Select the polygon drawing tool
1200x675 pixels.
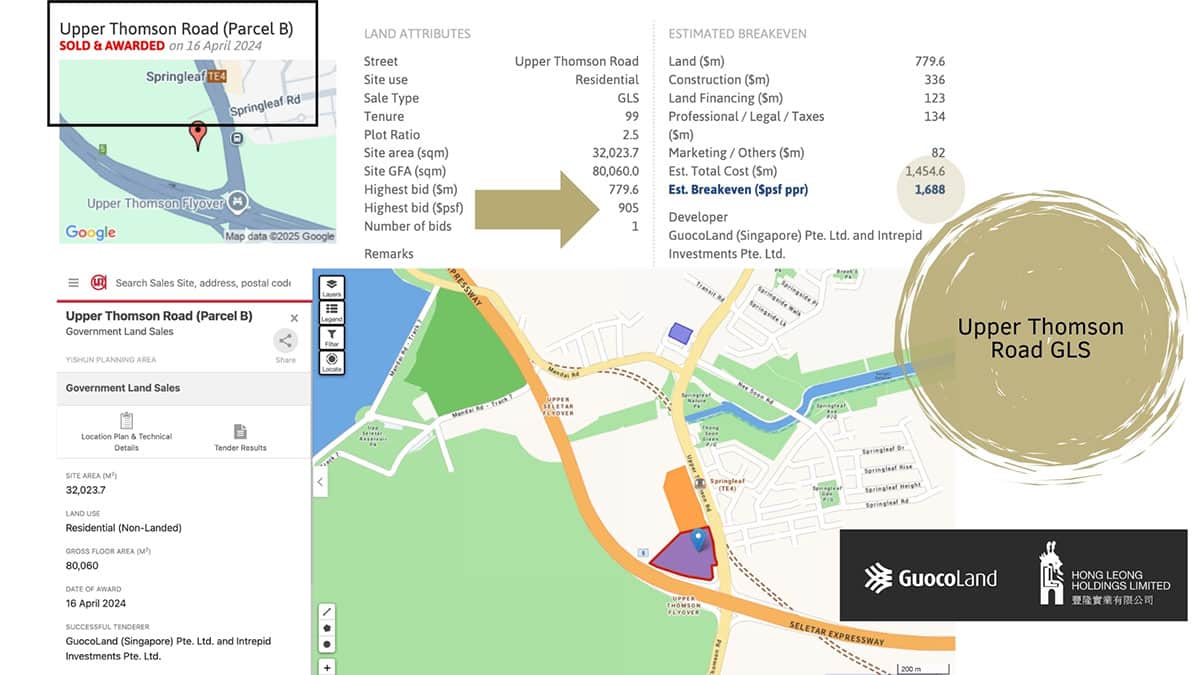pos(327,628)
